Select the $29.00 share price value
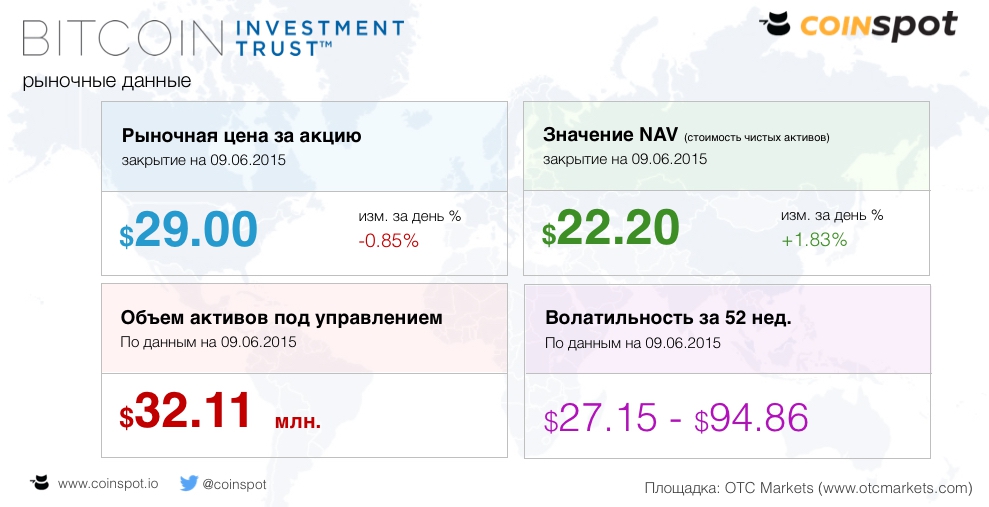The image size is (989, 507). [x=189, y=231]
